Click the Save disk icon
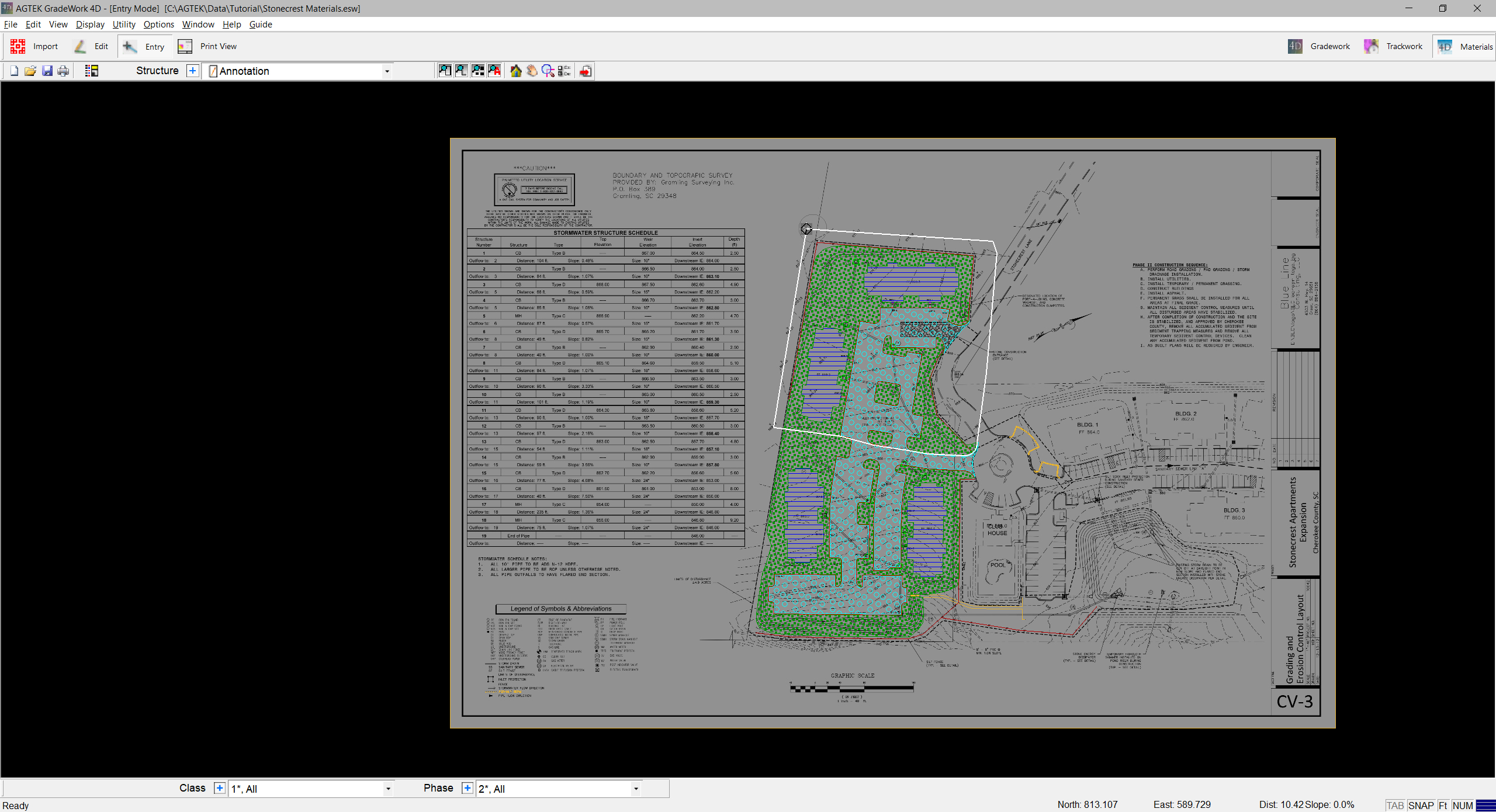 [47, 71]
